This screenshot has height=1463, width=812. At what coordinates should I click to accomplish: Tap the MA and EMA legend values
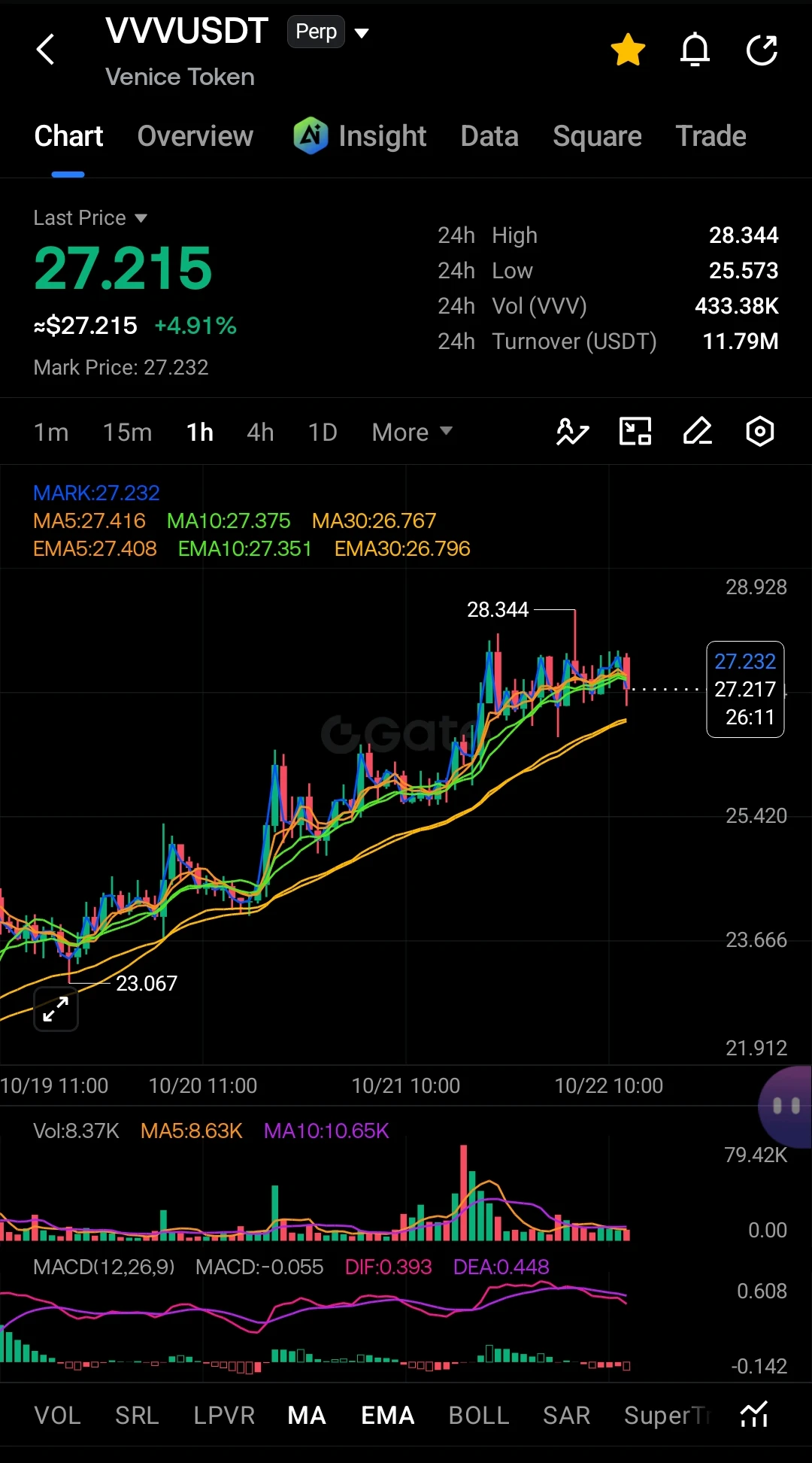click(252, 535)
